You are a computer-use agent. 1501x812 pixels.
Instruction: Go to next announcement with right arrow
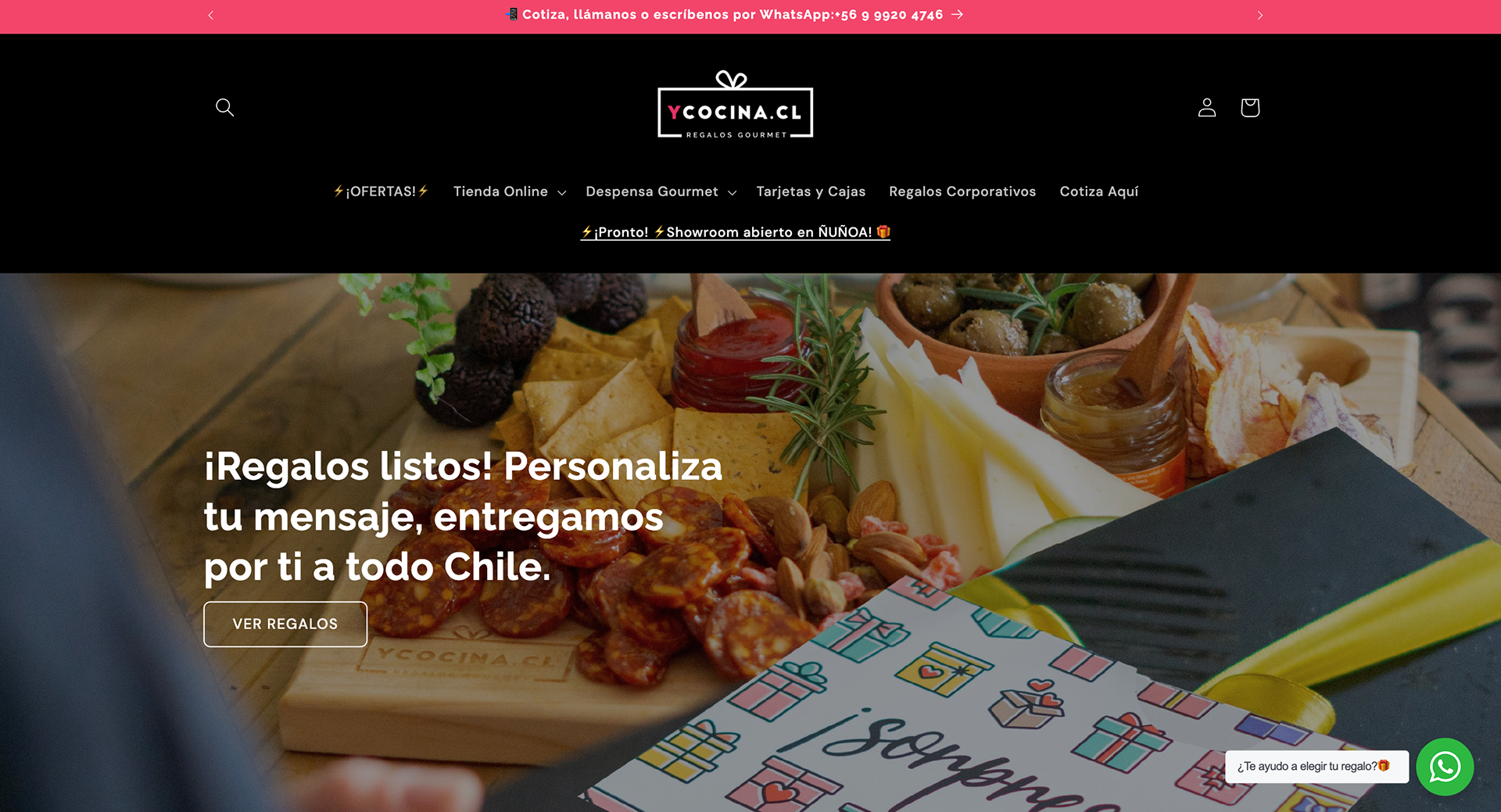[1259, 16]
